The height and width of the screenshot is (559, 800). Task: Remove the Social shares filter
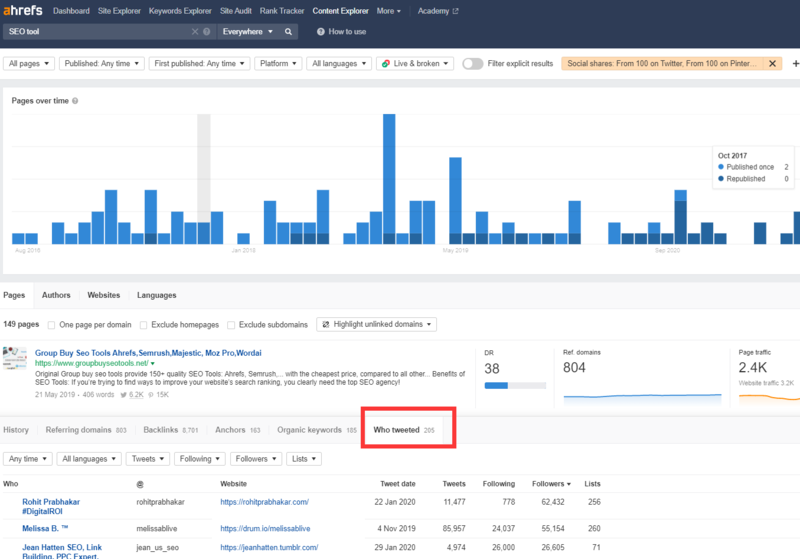pos(772,63)
